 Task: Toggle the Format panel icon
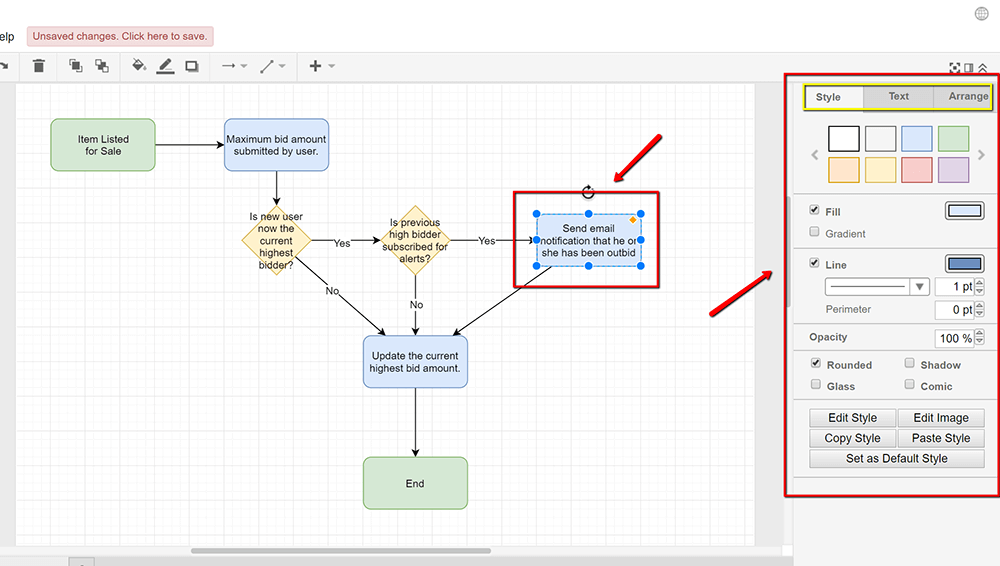tap(969, 68)
